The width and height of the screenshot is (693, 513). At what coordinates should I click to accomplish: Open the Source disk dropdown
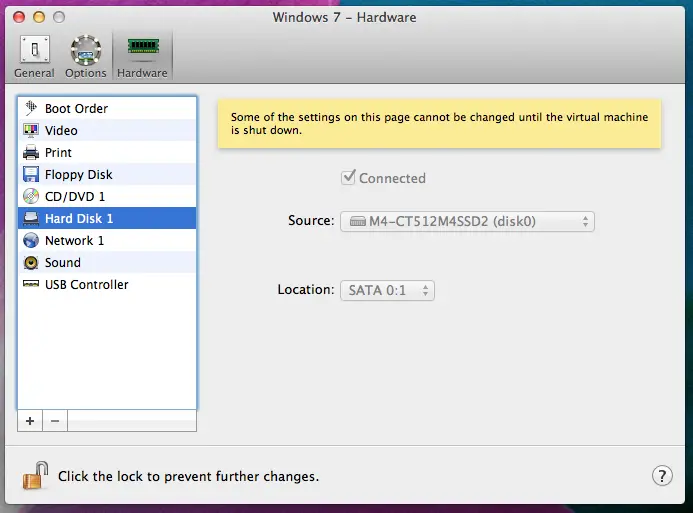pos(467,221)
